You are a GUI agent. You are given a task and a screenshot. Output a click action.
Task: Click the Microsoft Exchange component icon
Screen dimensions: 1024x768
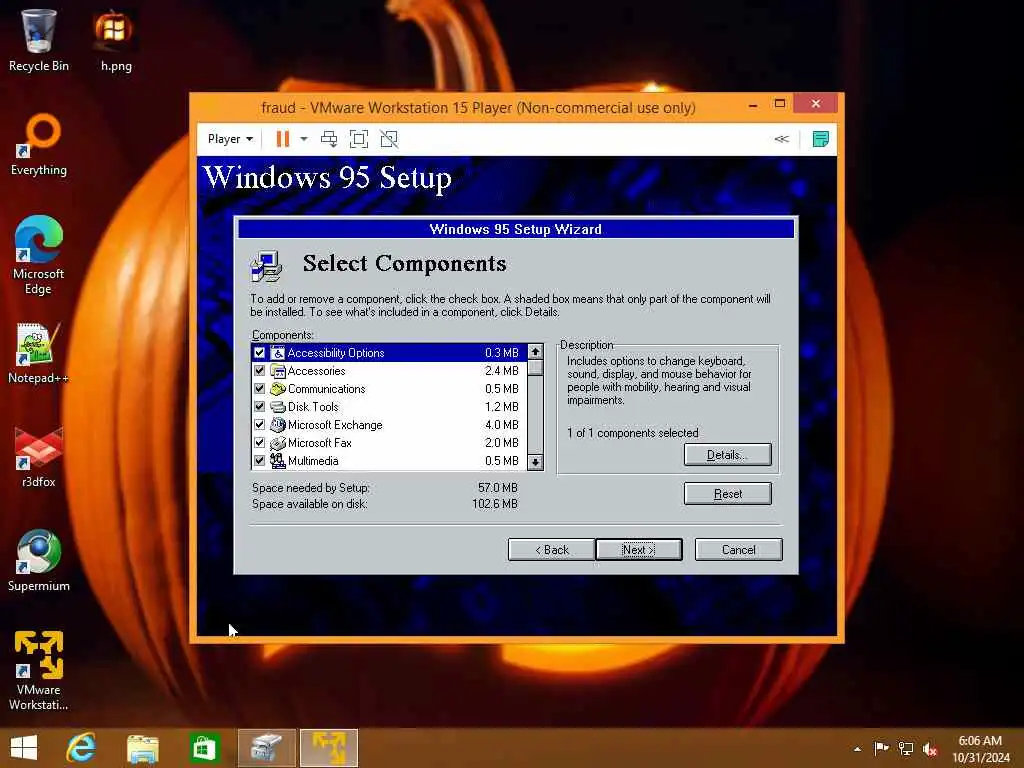pos(278,424)
